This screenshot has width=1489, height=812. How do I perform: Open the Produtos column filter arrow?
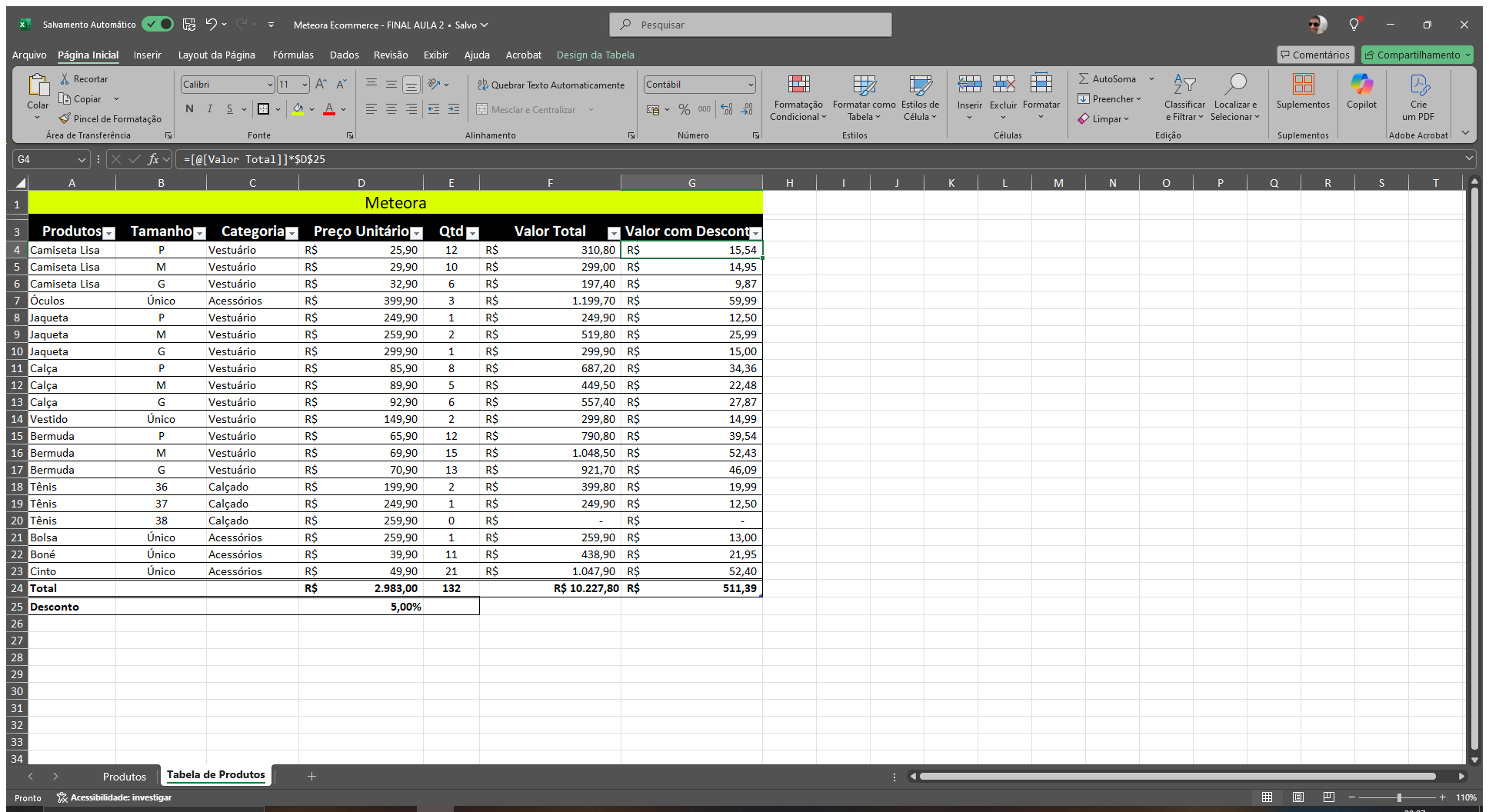coord(109,233)
